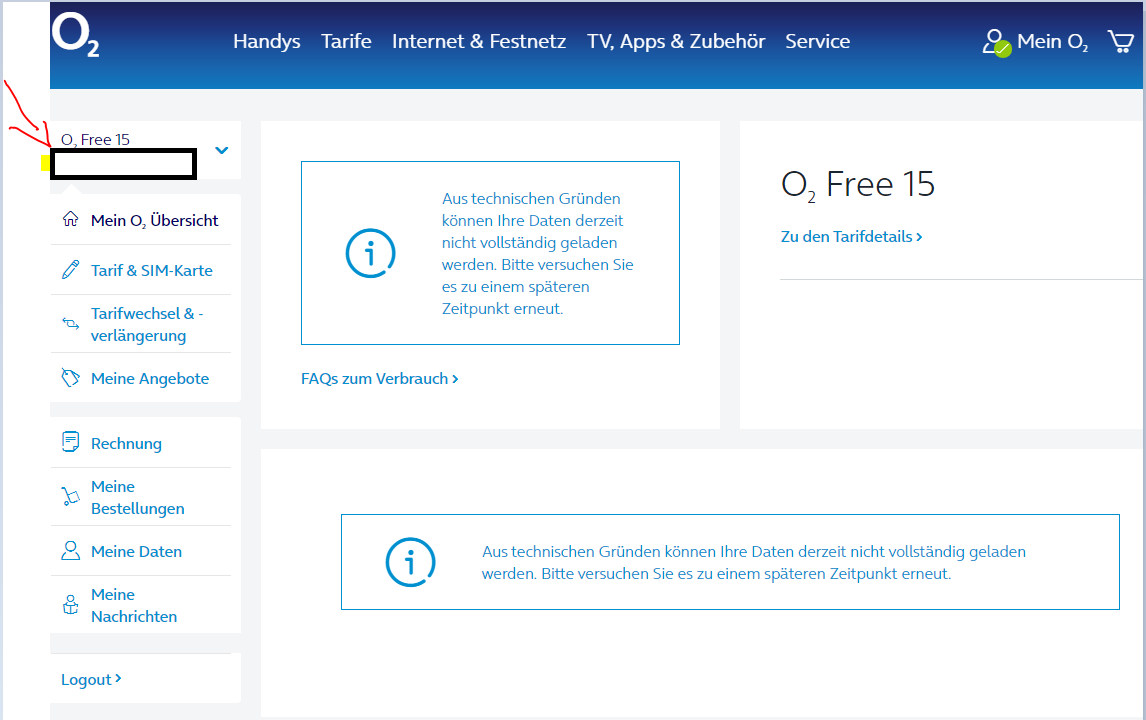Open Meine Daten
This screenshot has height=720, width=1146.
pyautogui.click(x=137, y=552)
